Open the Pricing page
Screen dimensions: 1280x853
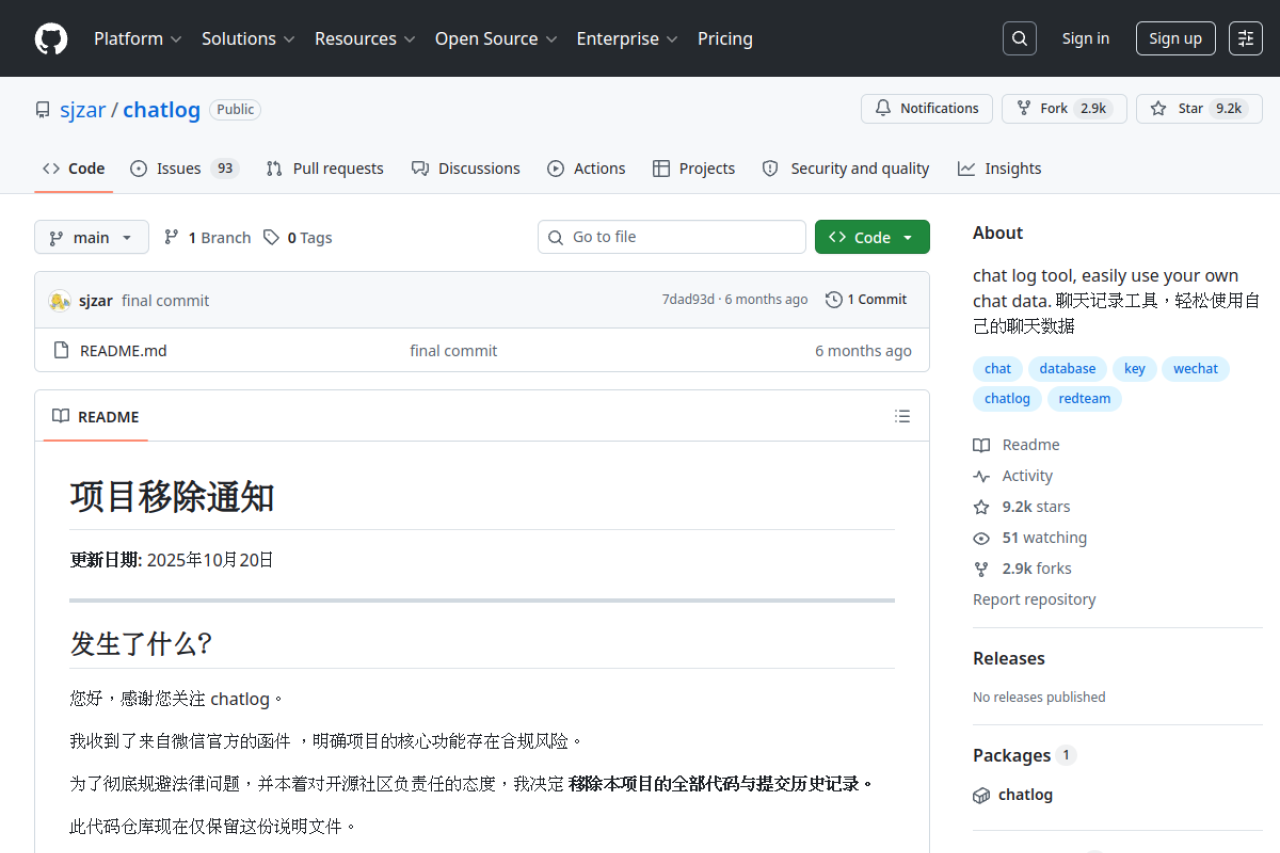click(x=725, y=39)
